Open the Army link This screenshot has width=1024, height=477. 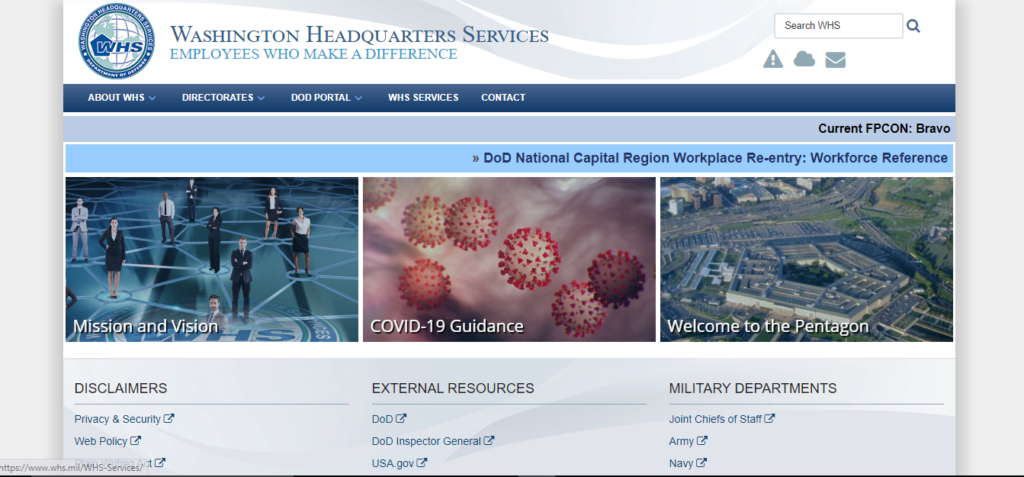(681, 441)
